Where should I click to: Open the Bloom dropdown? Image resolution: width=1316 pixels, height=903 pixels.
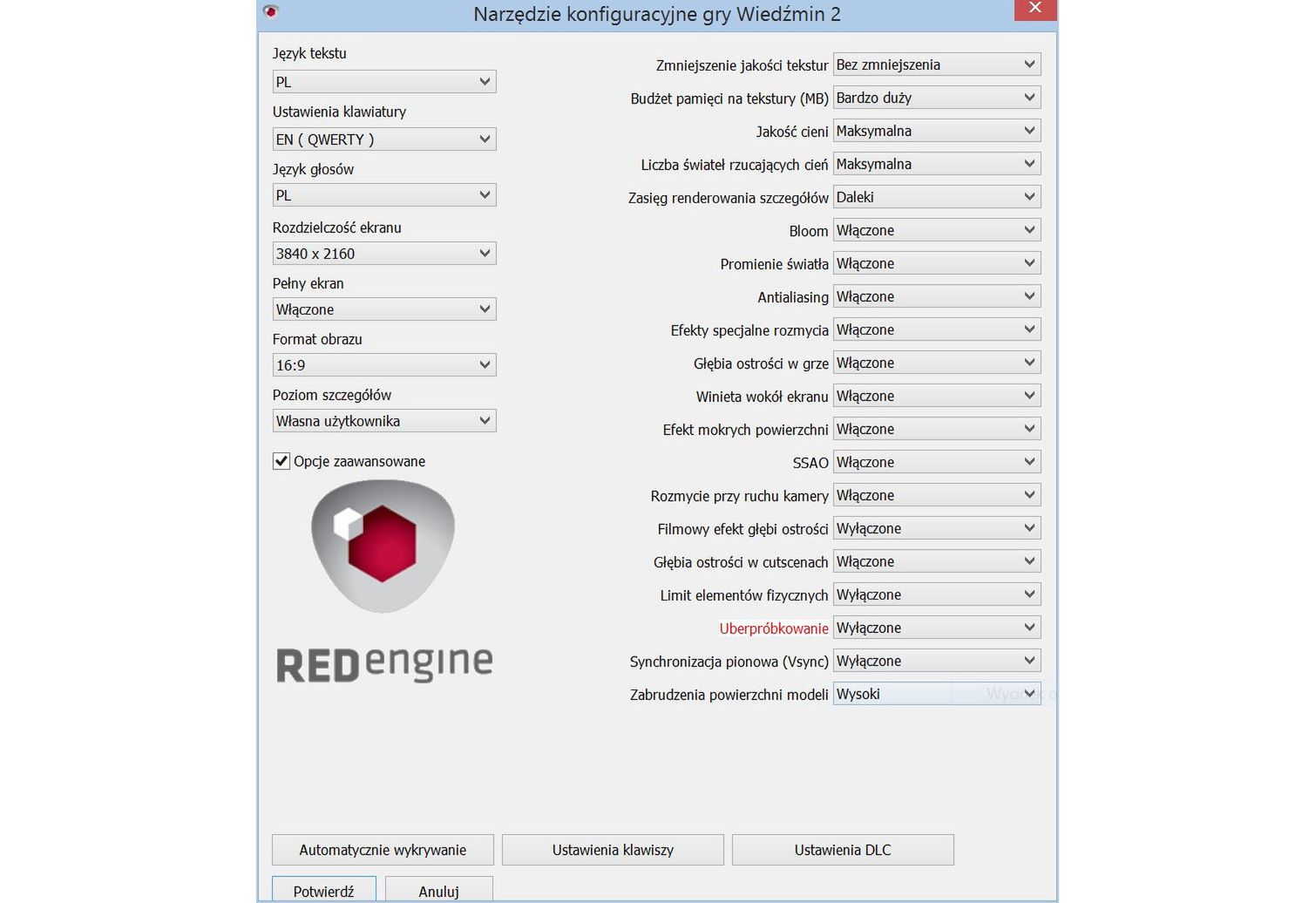[x=937, y=230]
